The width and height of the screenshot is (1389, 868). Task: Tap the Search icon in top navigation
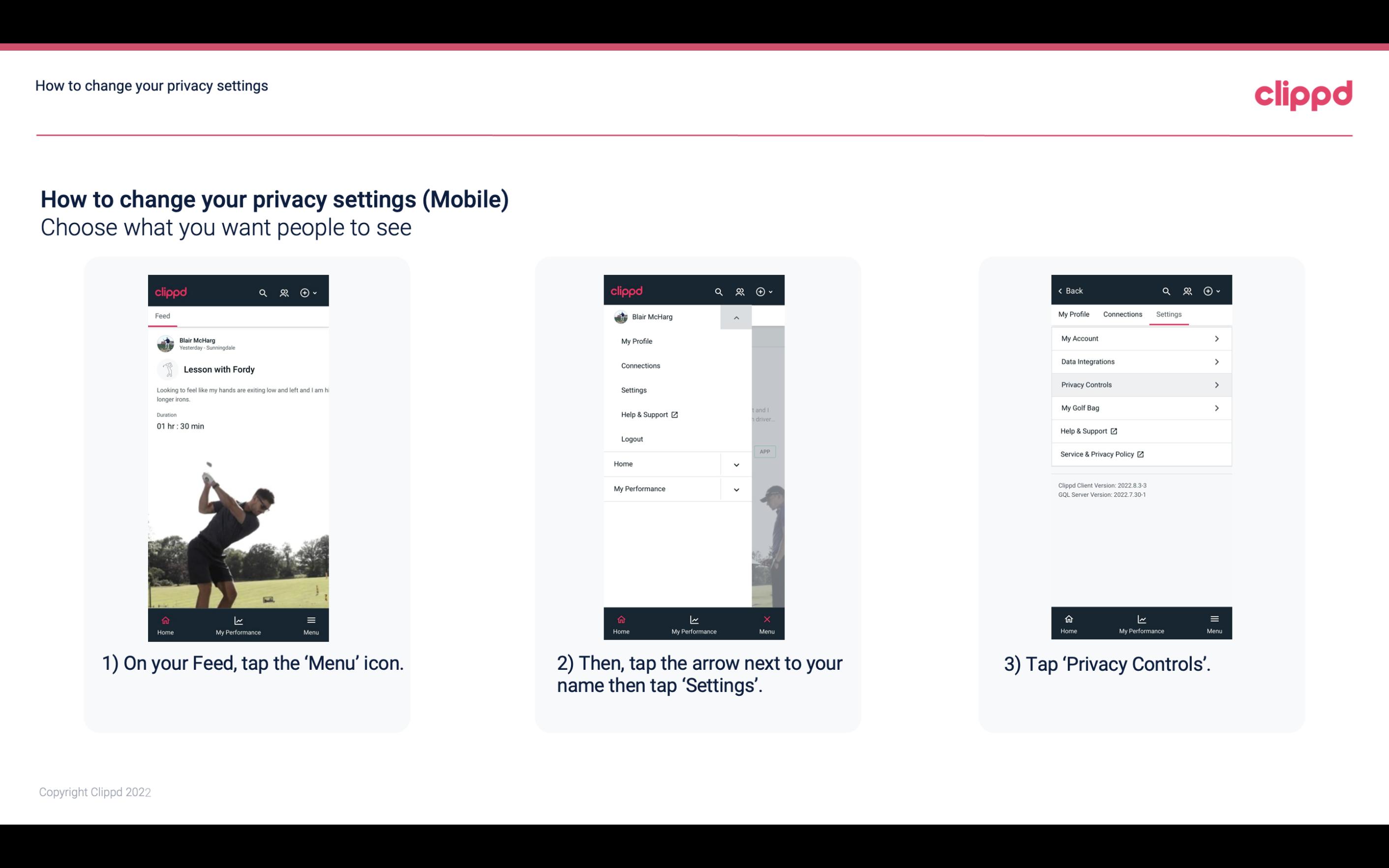pyautogui.click(x=263, y=291)
